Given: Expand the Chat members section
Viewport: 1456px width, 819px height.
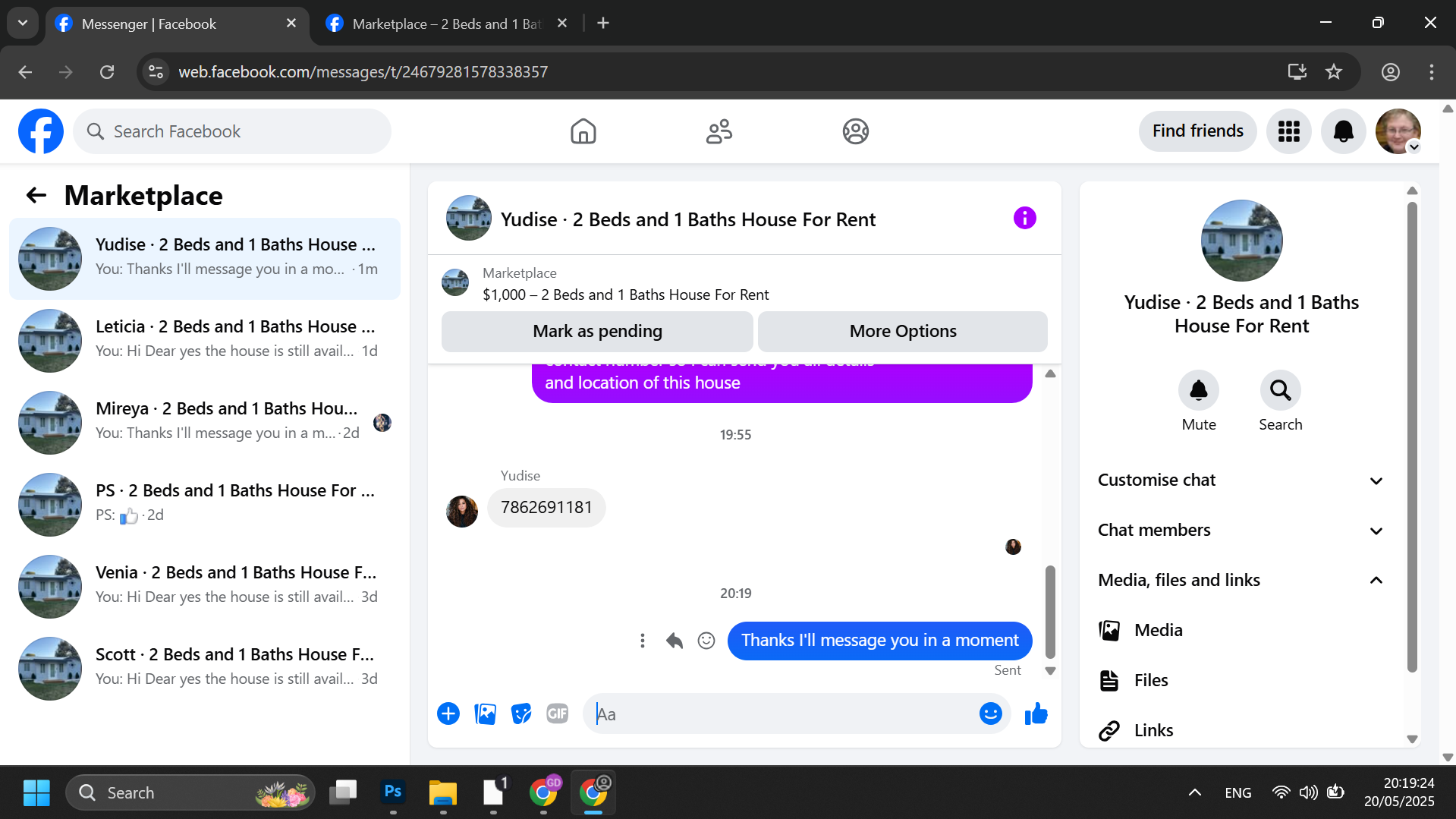Looking at the screenshot, I should pyautogui.click(x=1241, y=530).
